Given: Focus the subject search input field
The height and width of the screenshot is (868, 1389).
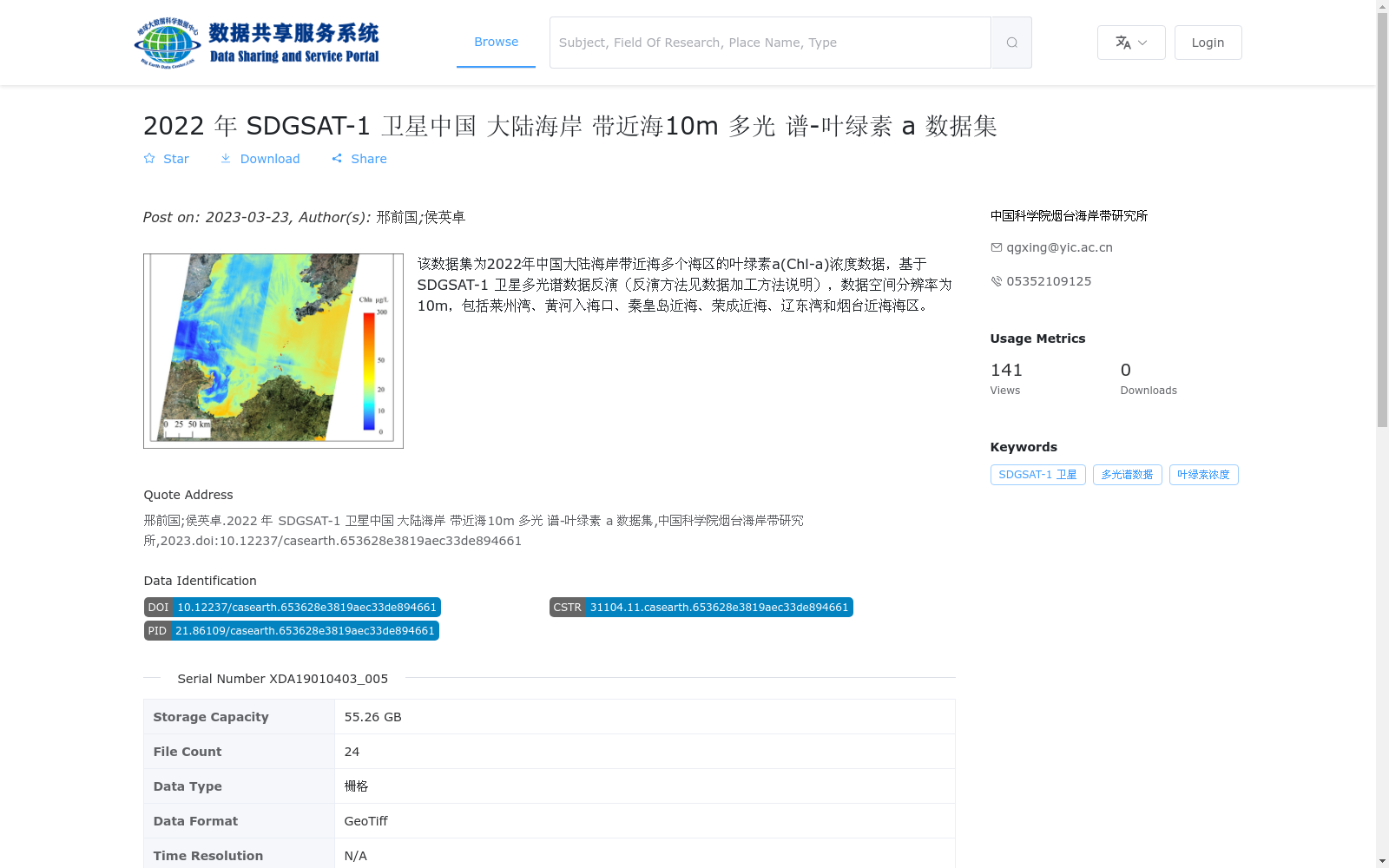Looking at the screenshot, I should click(x=770, y=43).
